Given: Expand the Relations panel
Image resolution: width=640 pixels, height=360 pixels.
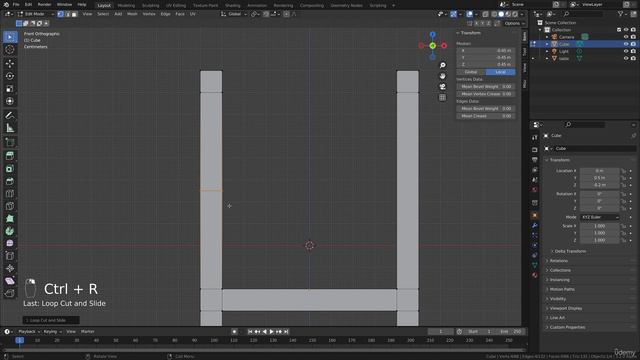Looking at the screenshot, I should tap(558, 260).
